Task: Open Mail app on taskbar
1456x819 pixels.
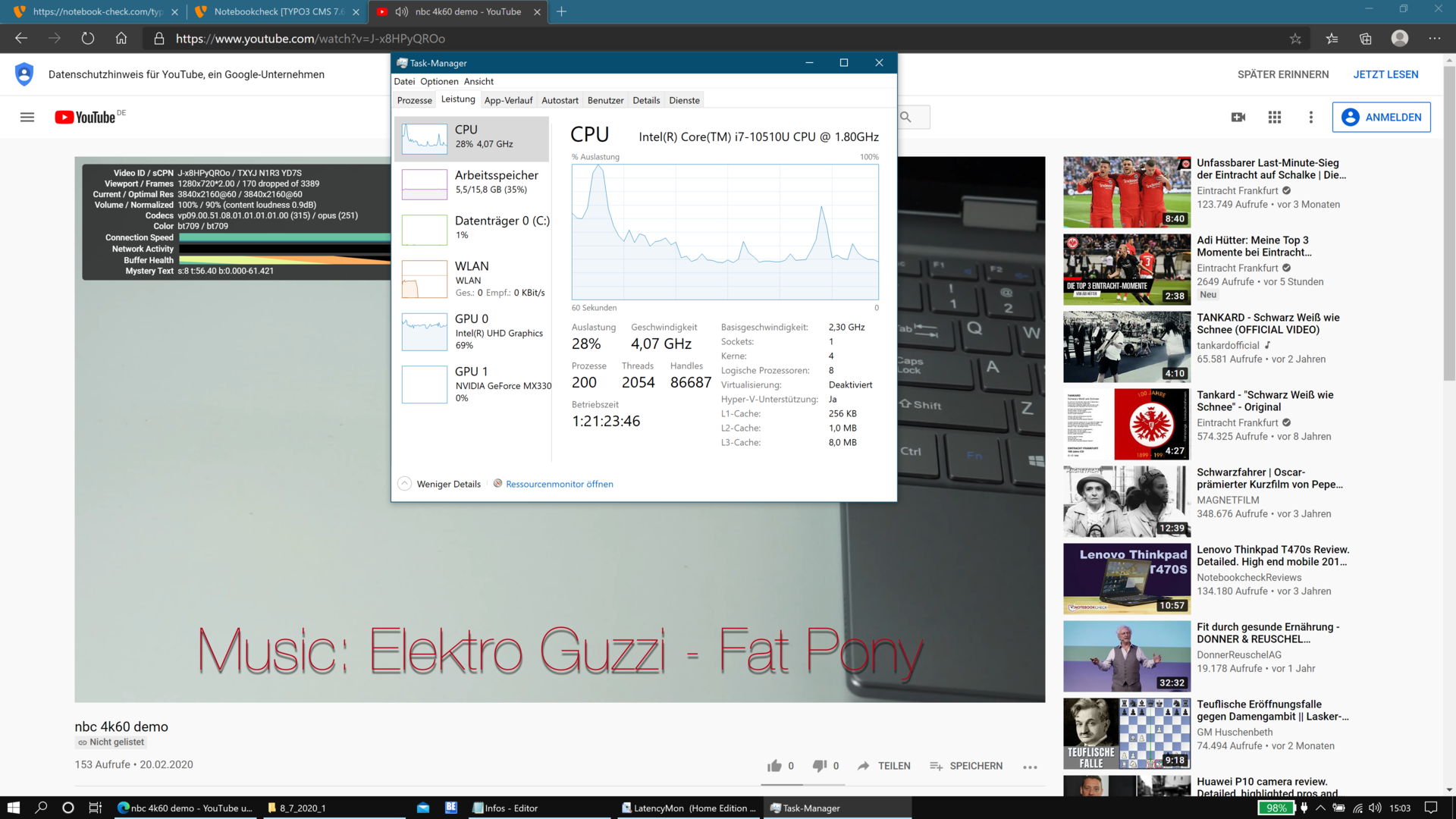Action: click(423, 808)
